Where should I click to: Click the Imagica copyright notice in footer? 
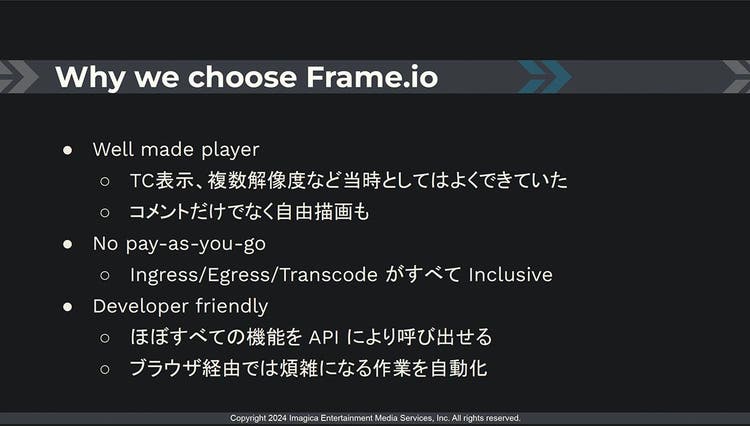pyautogui.click(x=375, y=418)
